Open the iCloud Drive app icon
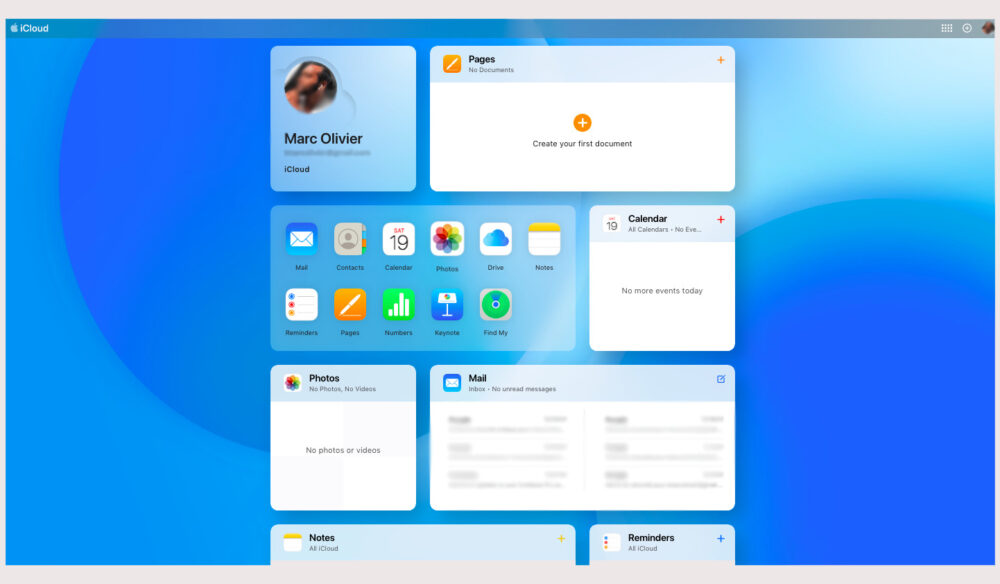Viewport: 1000px width, 584px height. pyautogui.click(x=496, y=239)
